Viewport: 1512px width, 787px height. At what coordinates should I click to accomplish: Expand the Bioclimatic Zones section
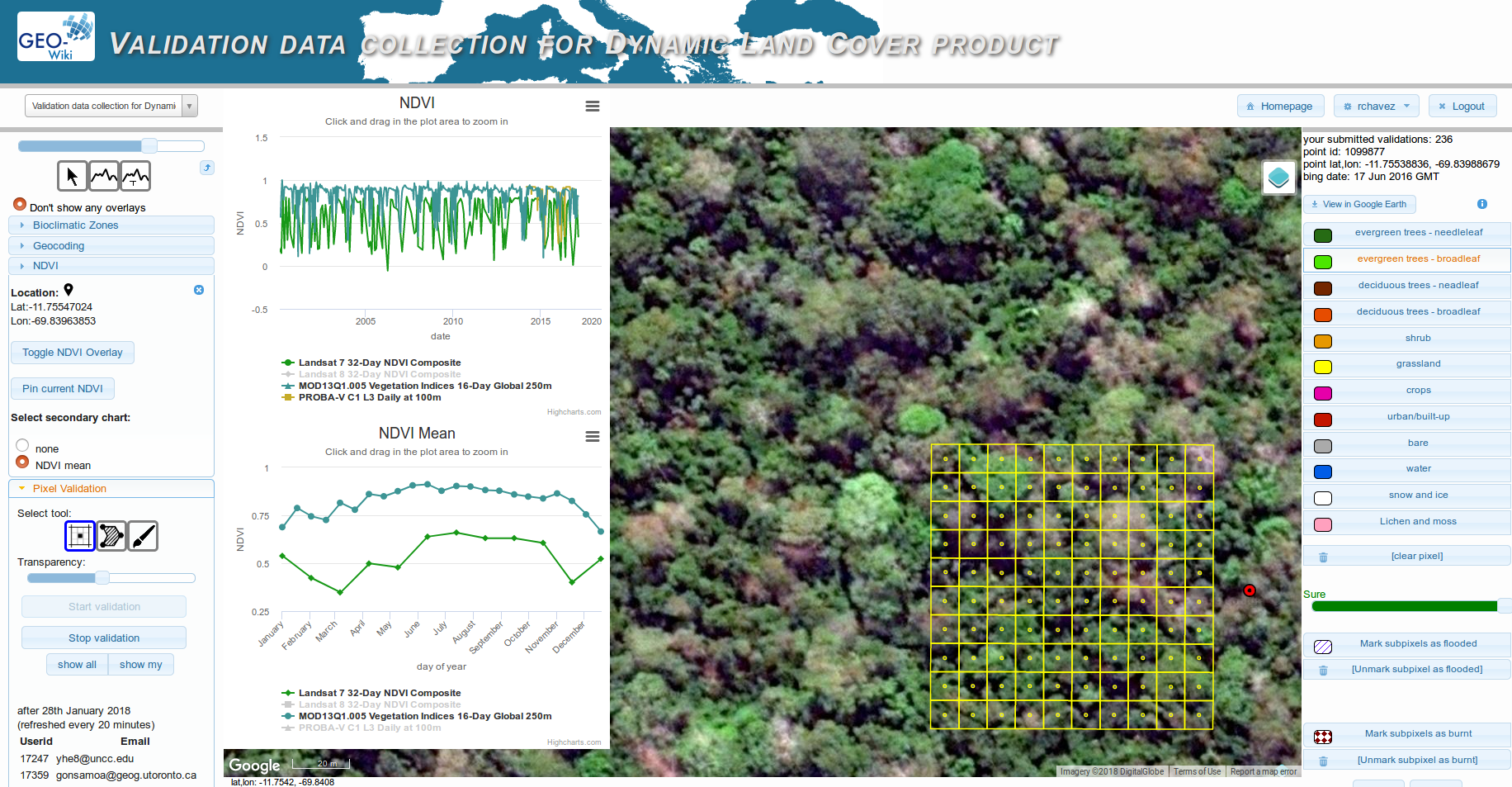click(75, 225)
